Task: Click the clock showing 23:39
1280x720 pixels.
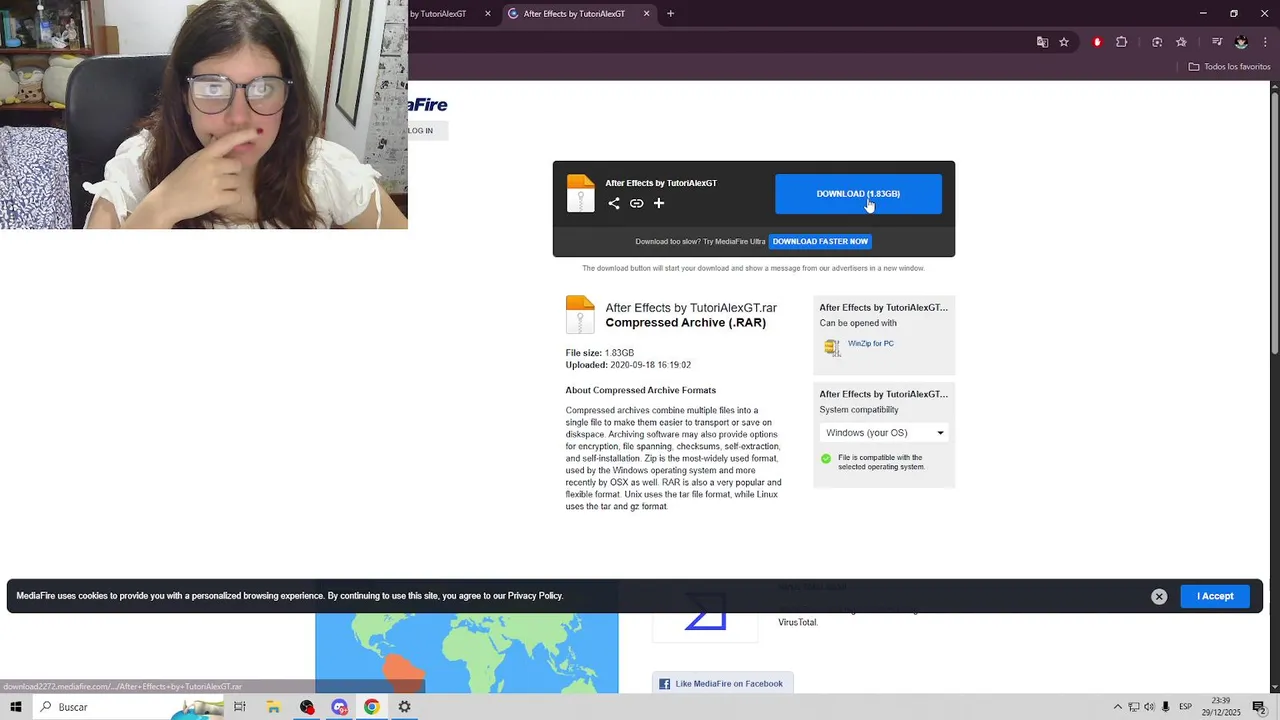Action: point(1221,707)
